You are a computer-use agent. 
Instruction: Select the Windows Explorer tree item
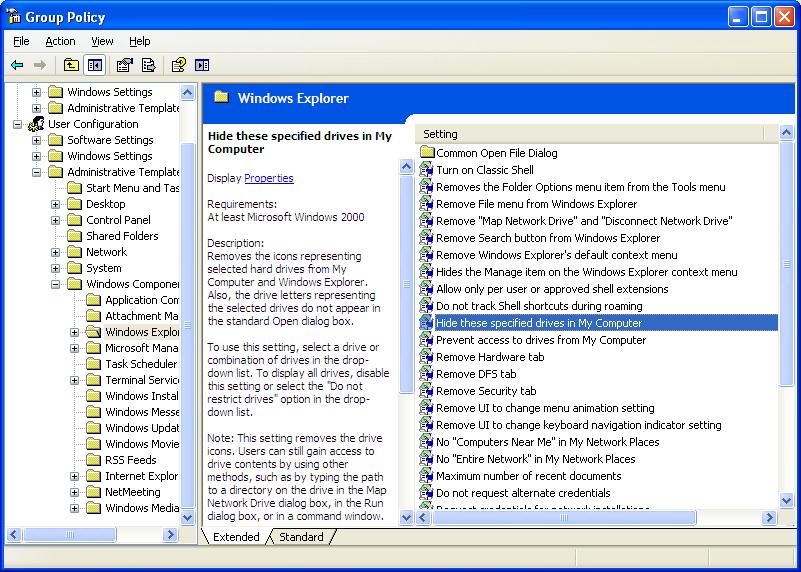tap(142, 332)
